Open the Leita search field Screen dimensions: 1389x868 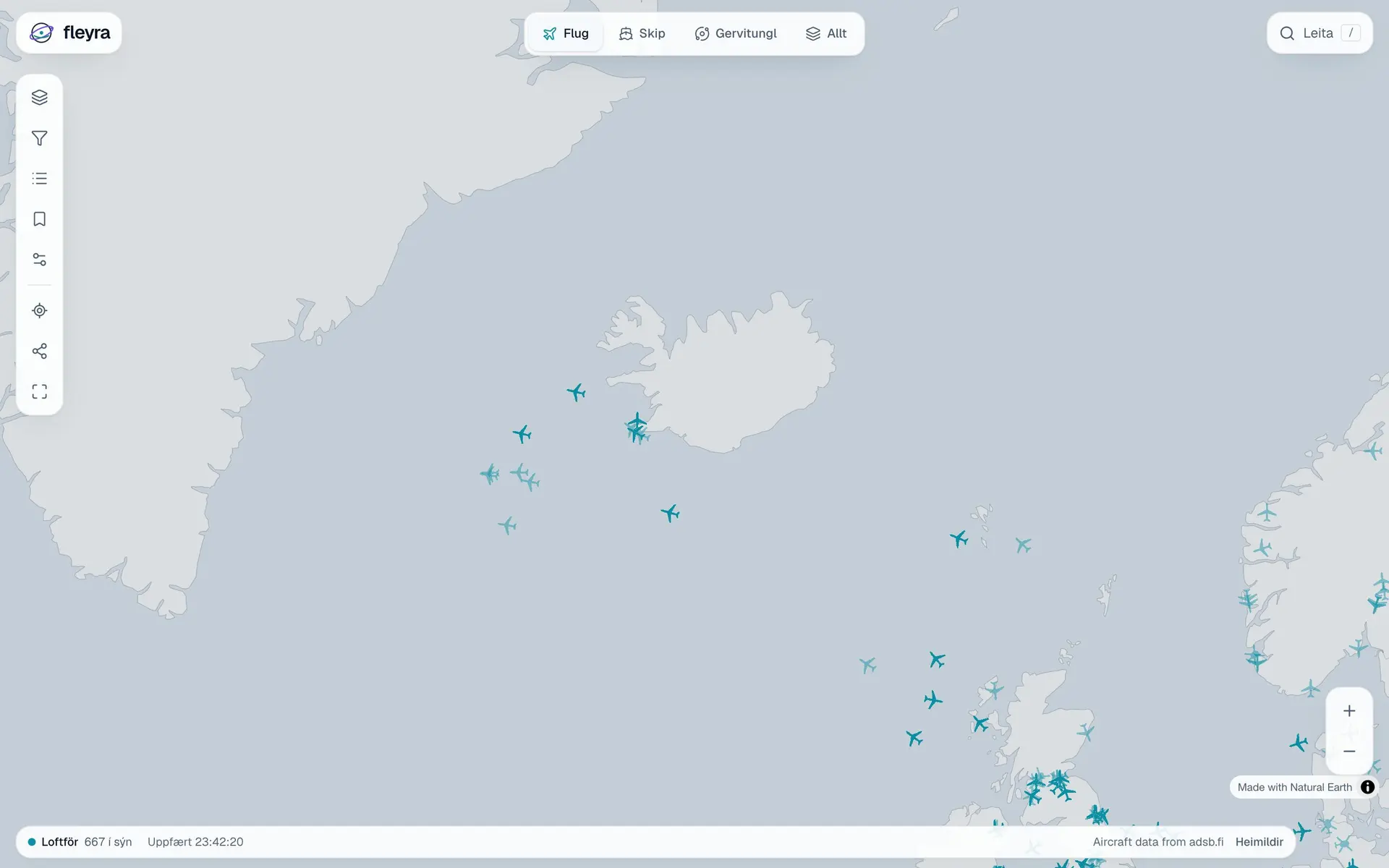point(1320,33)
